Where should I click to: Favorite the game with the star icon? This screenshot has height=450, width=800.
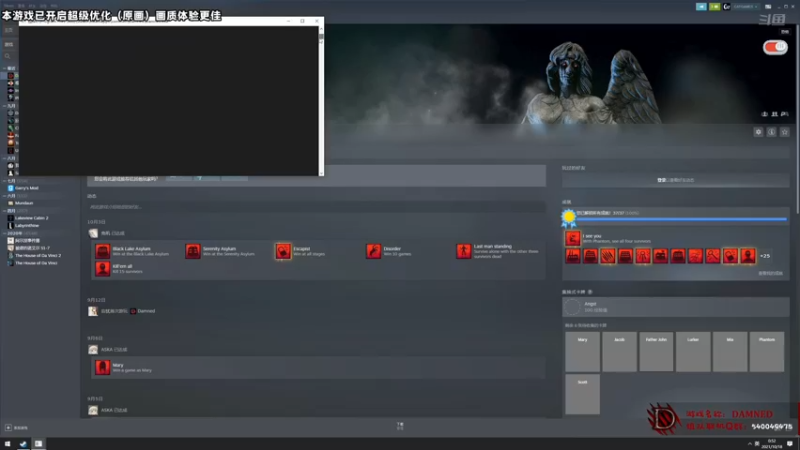785,132
